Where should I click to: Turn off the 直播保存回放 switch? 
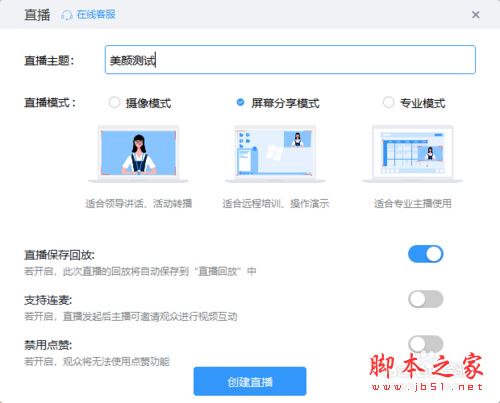coord(426,254)
